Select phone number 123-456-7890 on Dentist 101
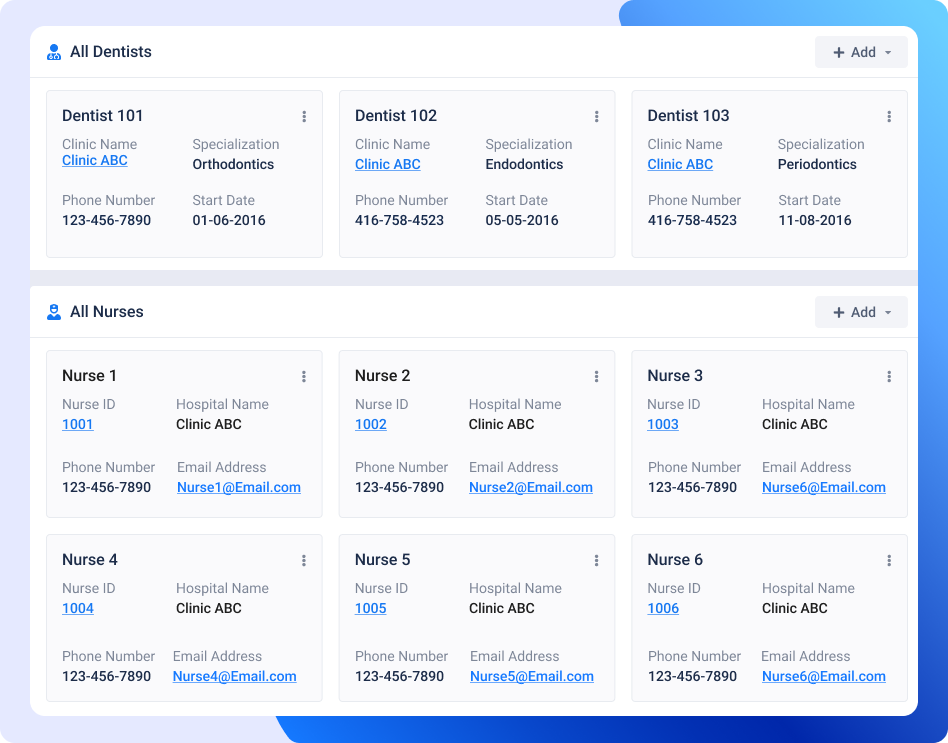Viewport: 948px width, 743px height. (106, 220)
